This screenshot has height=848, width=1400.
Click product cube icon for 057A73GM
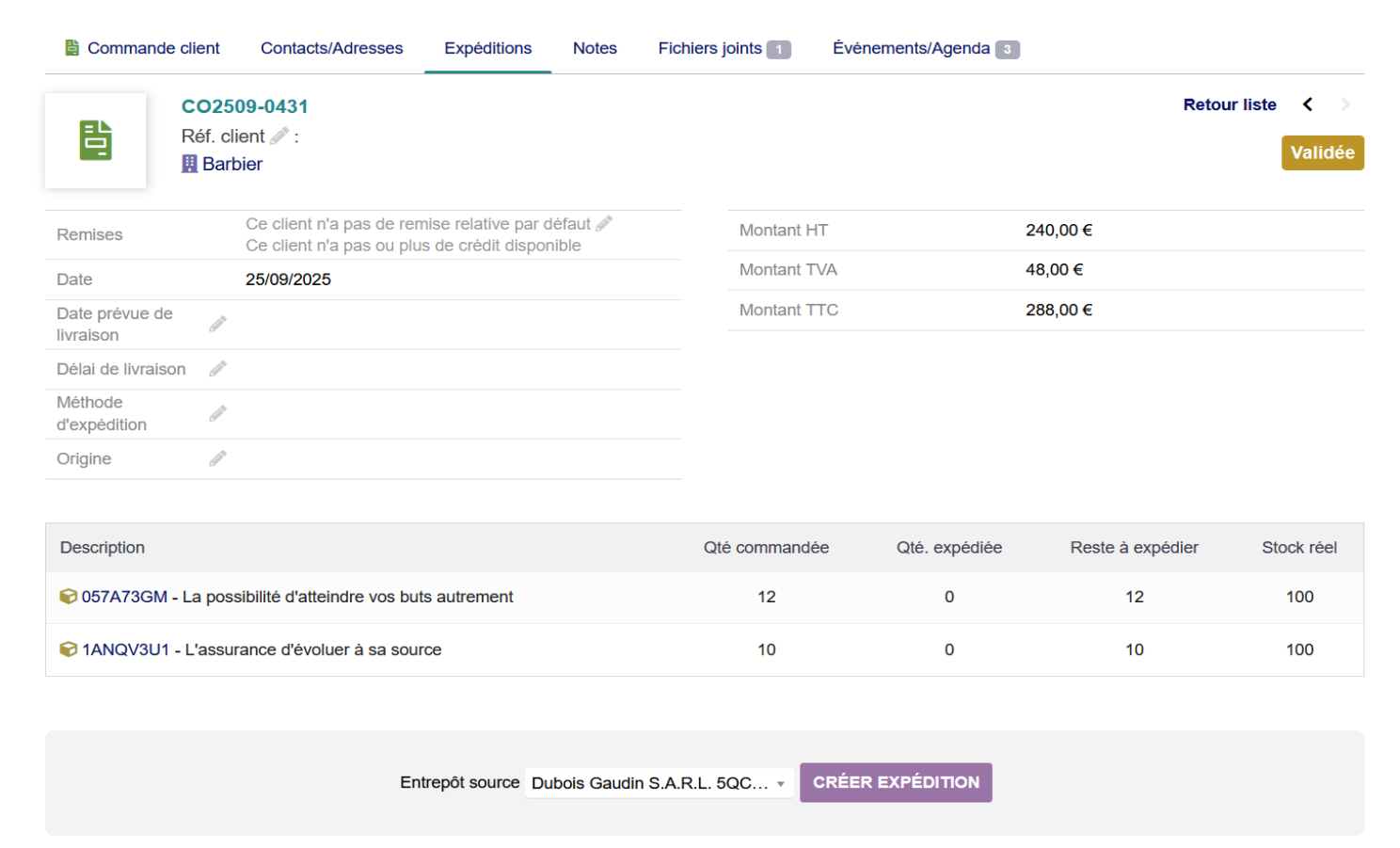pos(68,597)
